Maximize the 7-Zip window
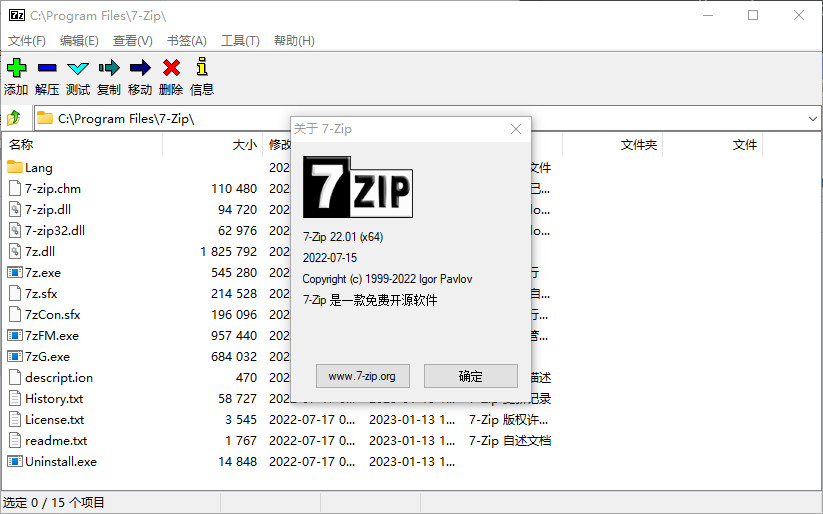The image size is (823, 514). [753, 15]
